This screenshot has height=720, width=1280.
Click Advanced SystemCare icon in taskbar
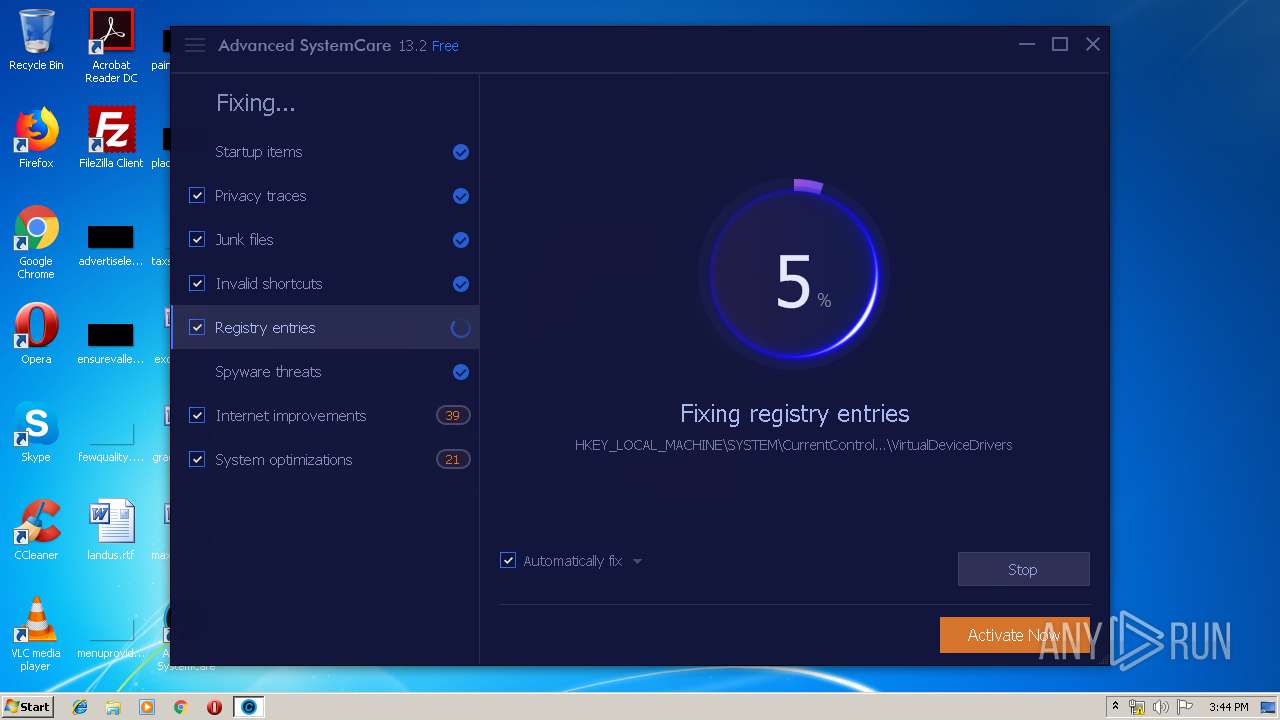pos(249,707)
